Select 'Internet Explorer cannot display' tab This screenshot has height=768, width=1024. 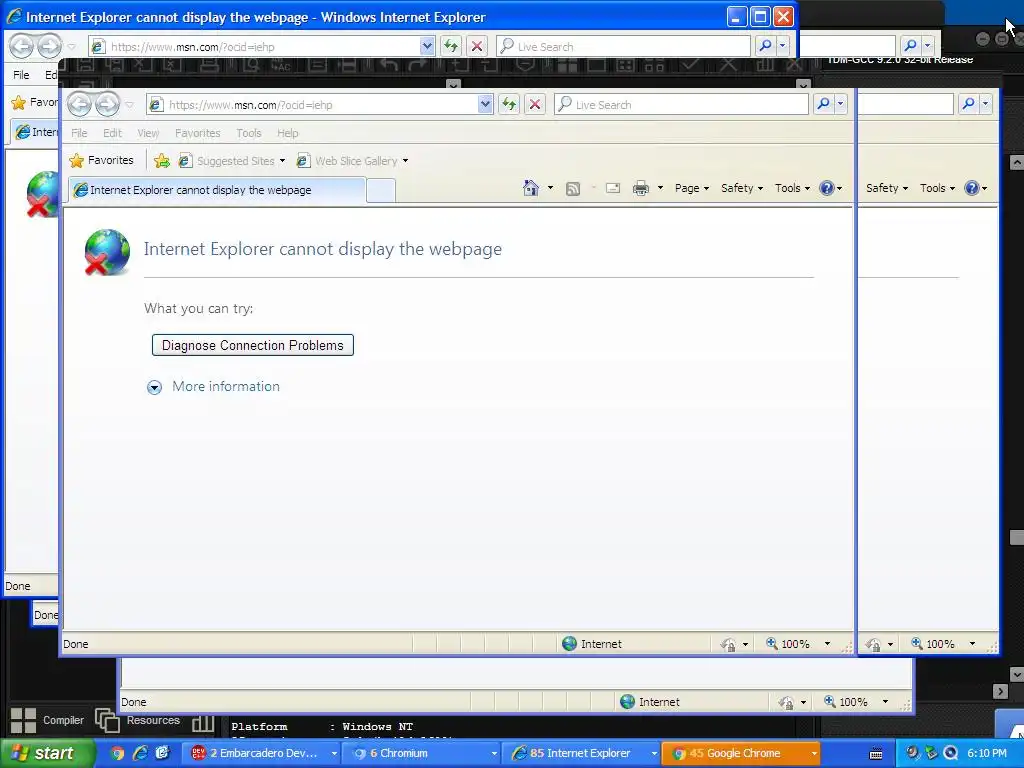pyautogui.click(x=217, y=190)
